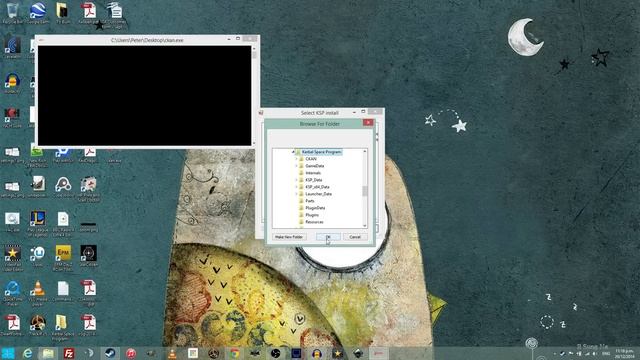Open File Explorer from the taskbar

click(x=48, y=353)
